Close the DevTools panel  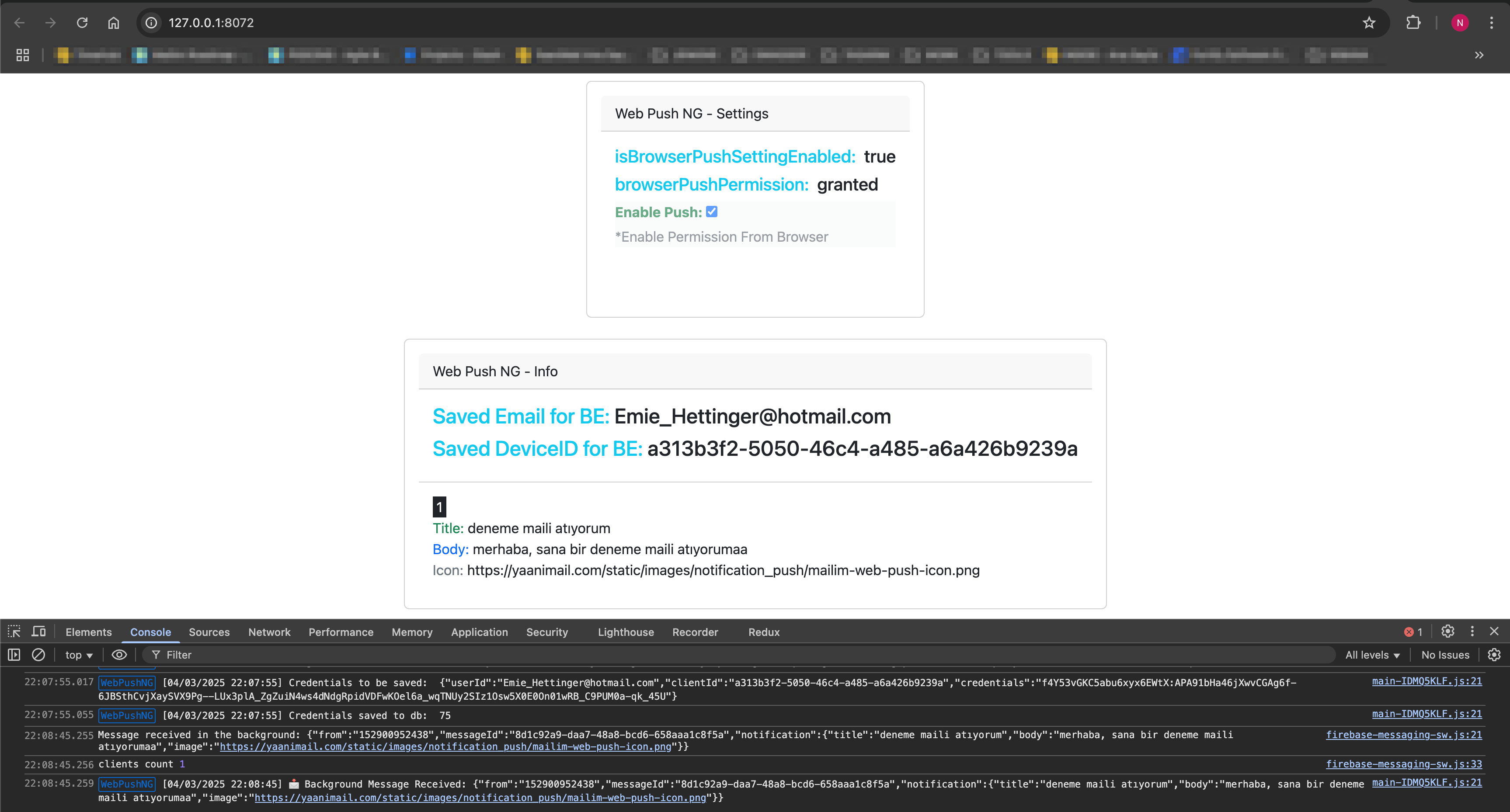[x=1494, y=632]
